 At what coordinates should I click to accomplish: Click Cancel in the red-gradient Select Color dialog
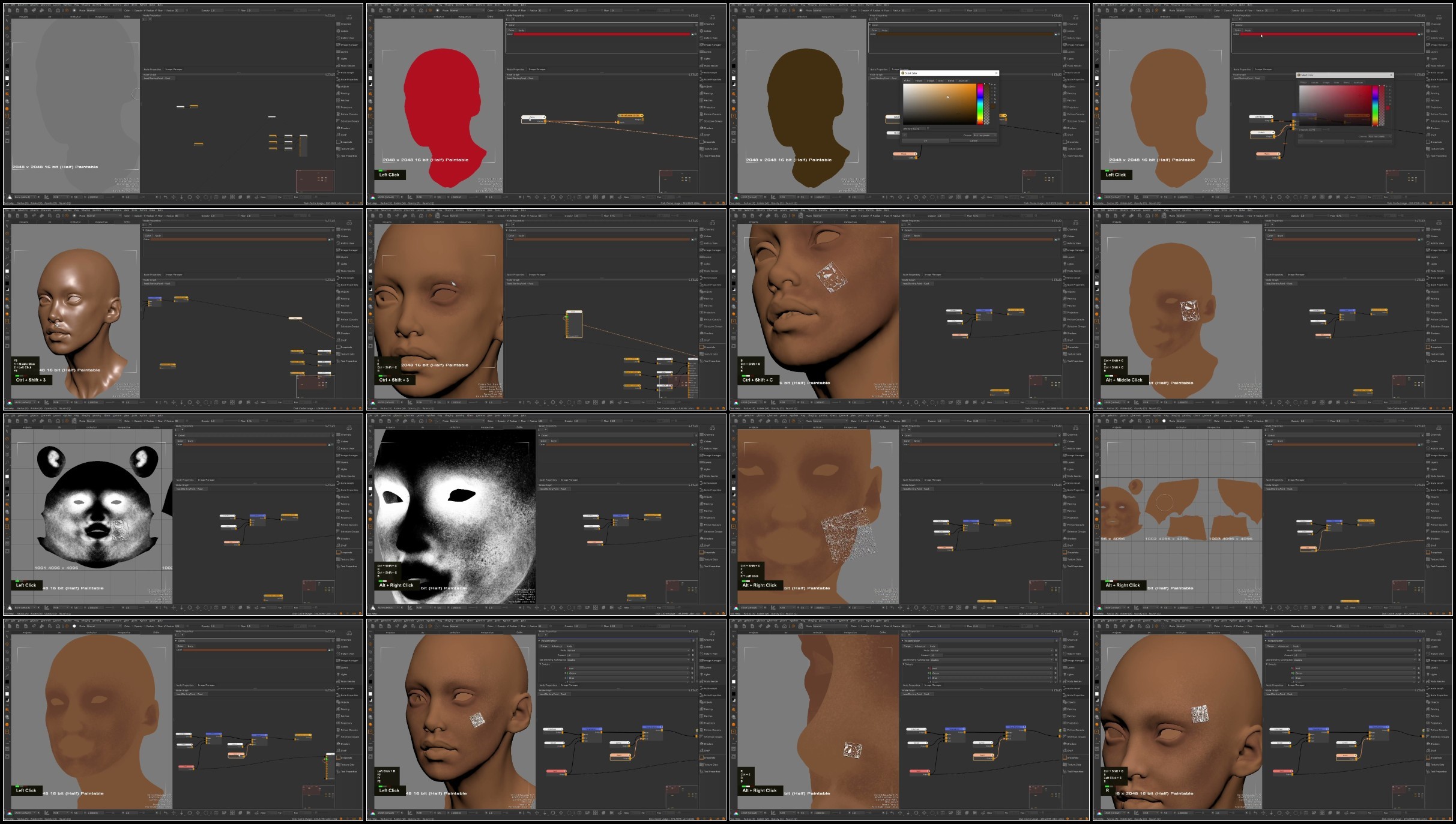1369,142
